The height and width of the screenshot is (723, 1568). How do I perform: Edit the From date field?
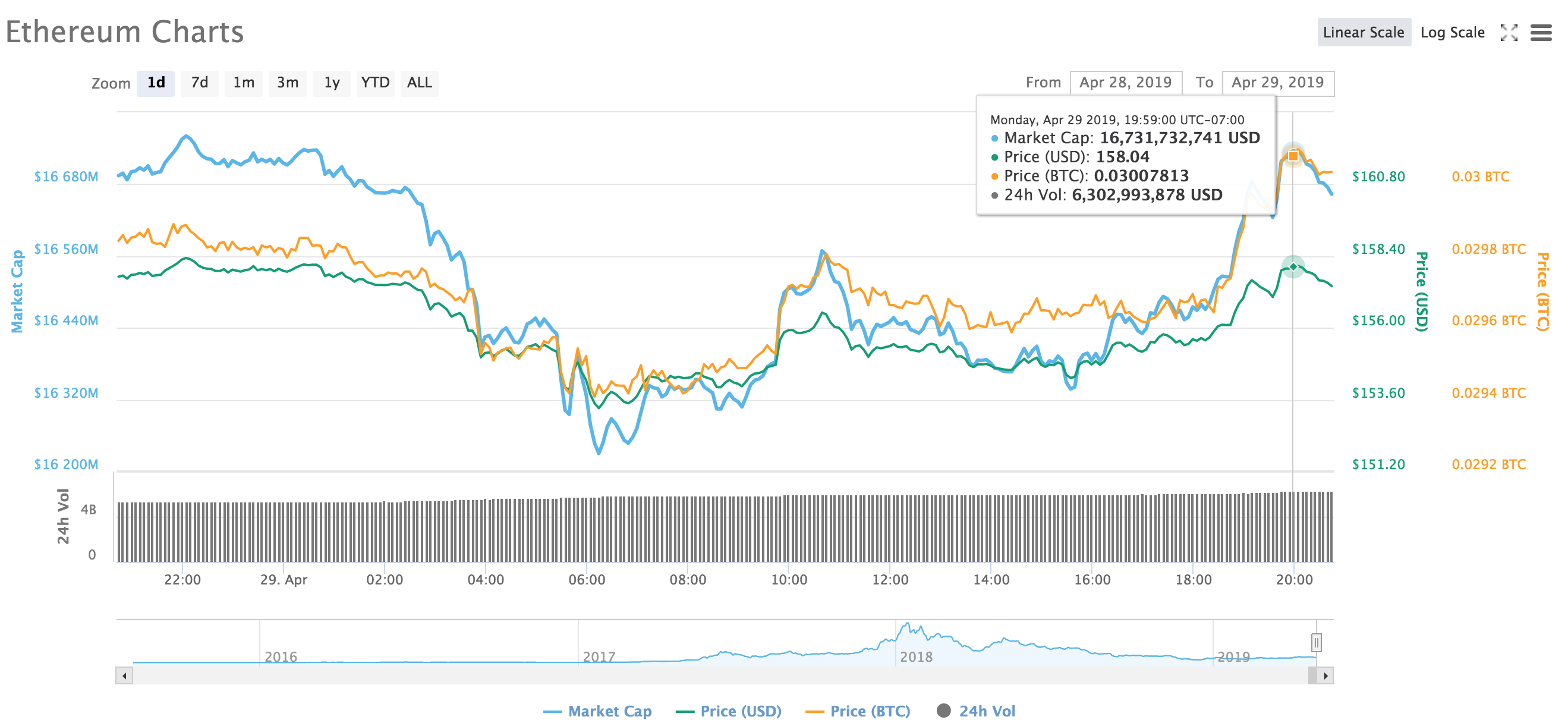coord(1126,83)
